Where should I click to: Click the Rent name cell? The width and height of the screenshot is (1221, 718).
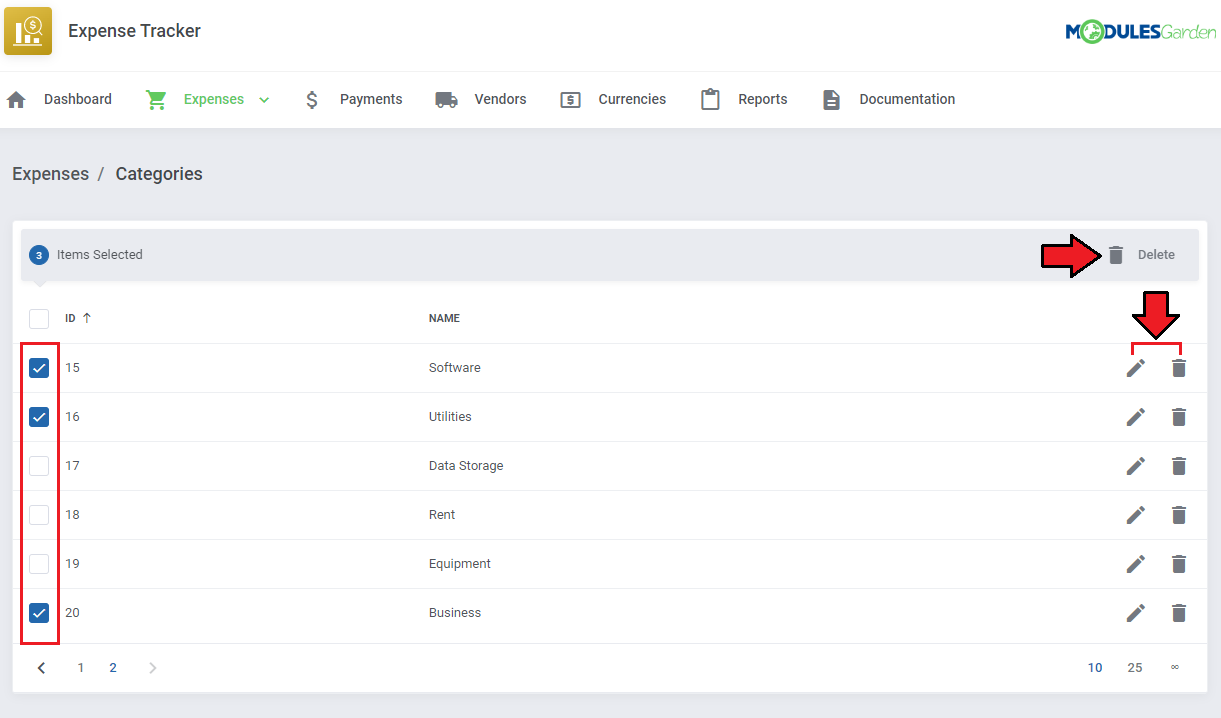pyautogui.click(x=442, y=515)
